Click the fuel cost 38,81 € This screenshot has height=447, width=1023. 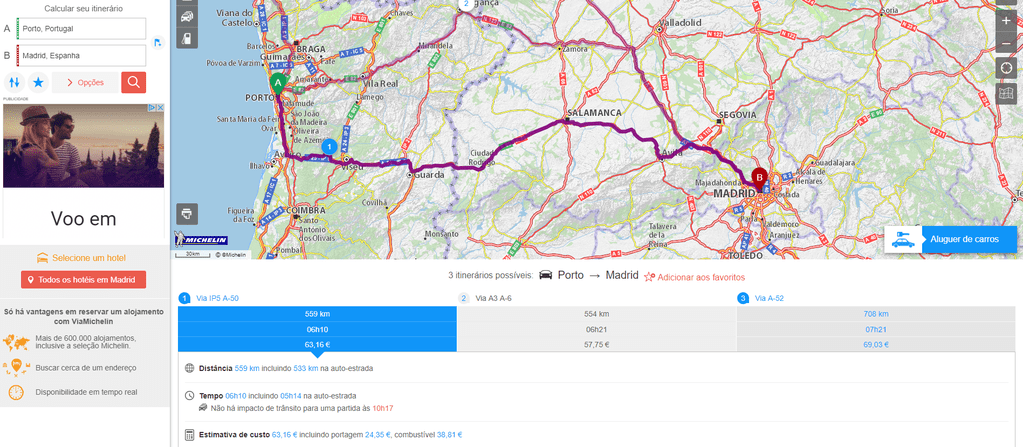click(448, 435)
